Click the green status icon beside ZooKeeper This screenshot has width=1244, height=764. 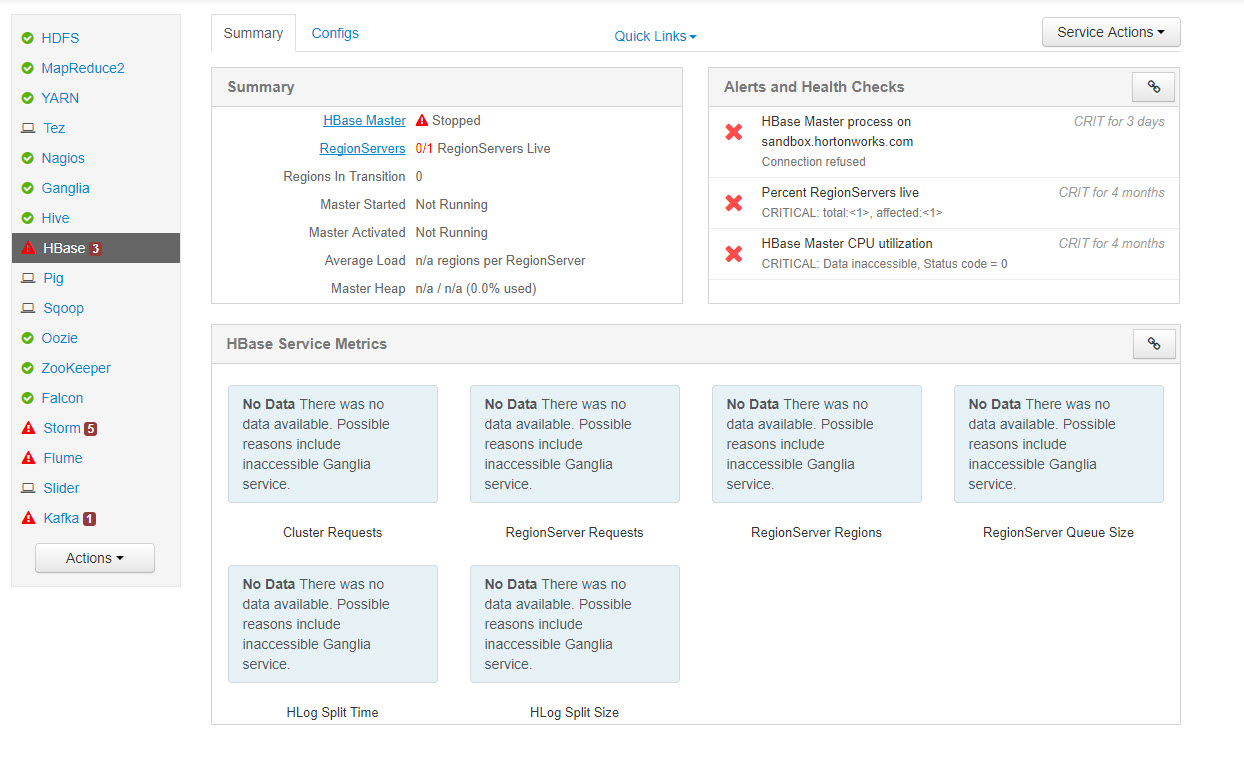(x=28, y=368)
